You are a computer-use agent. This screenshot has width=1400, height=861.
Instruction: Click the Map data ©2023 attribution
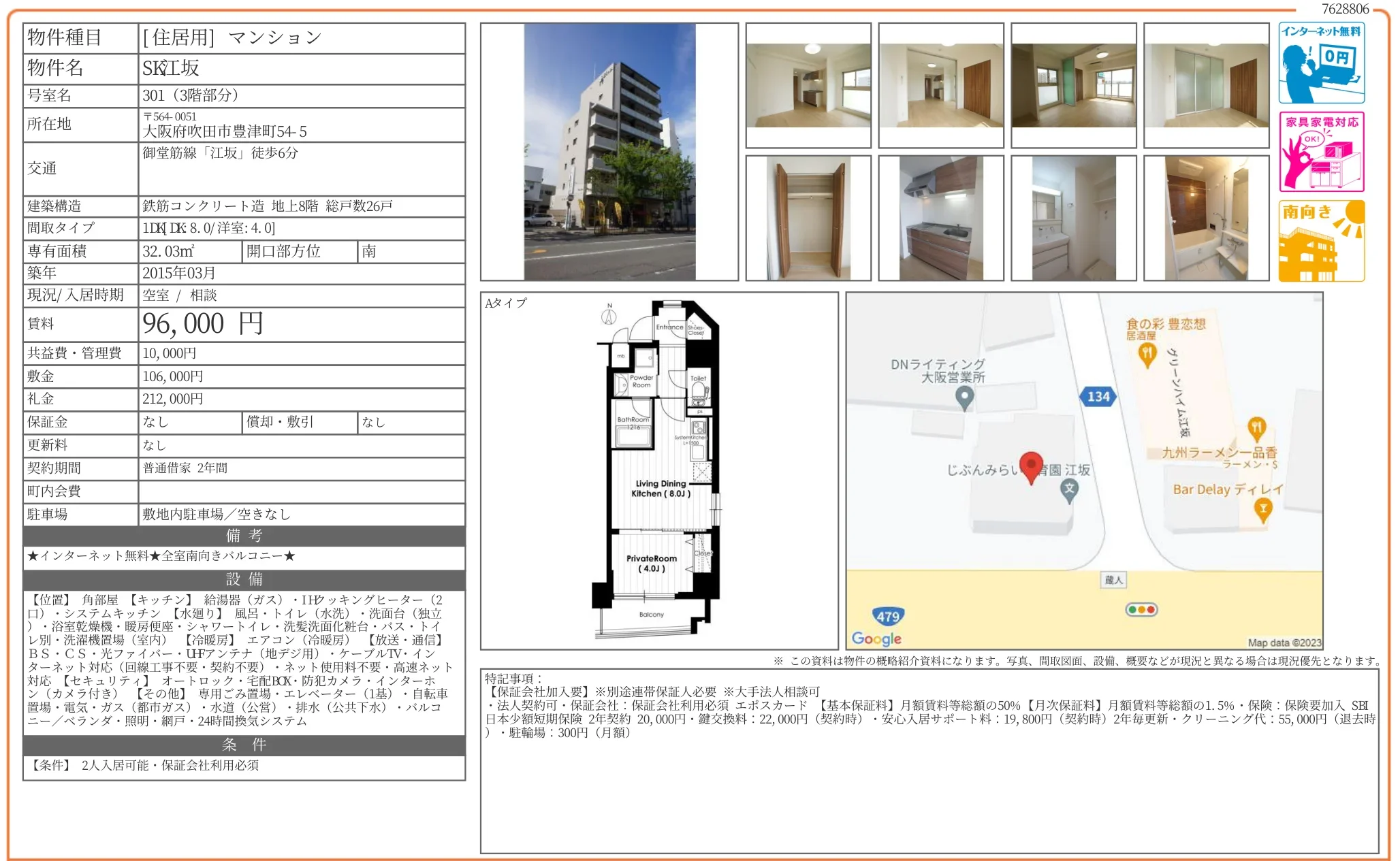[1284, 643]
